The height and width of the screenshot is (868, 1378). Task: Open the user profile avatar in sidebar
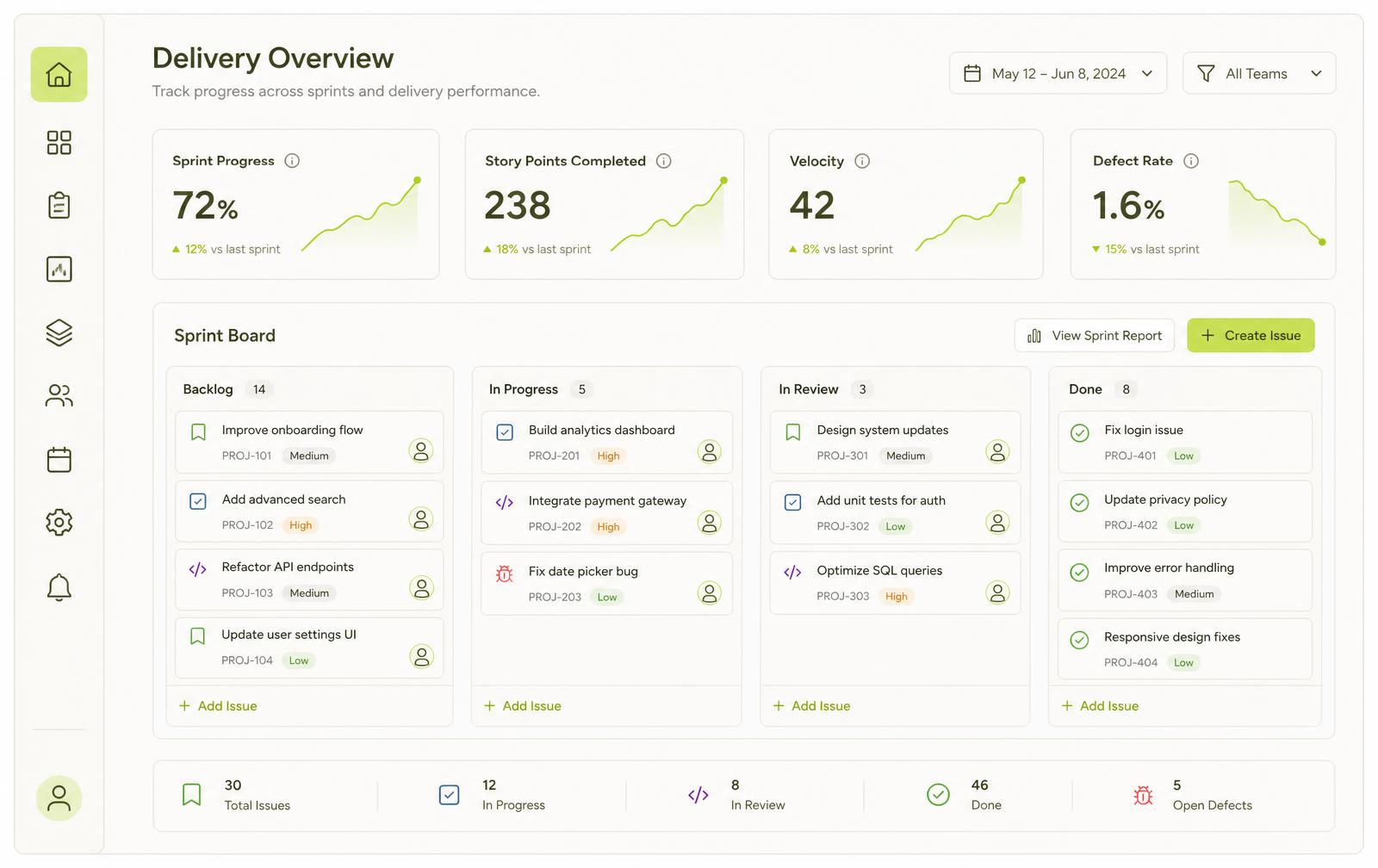59,798
